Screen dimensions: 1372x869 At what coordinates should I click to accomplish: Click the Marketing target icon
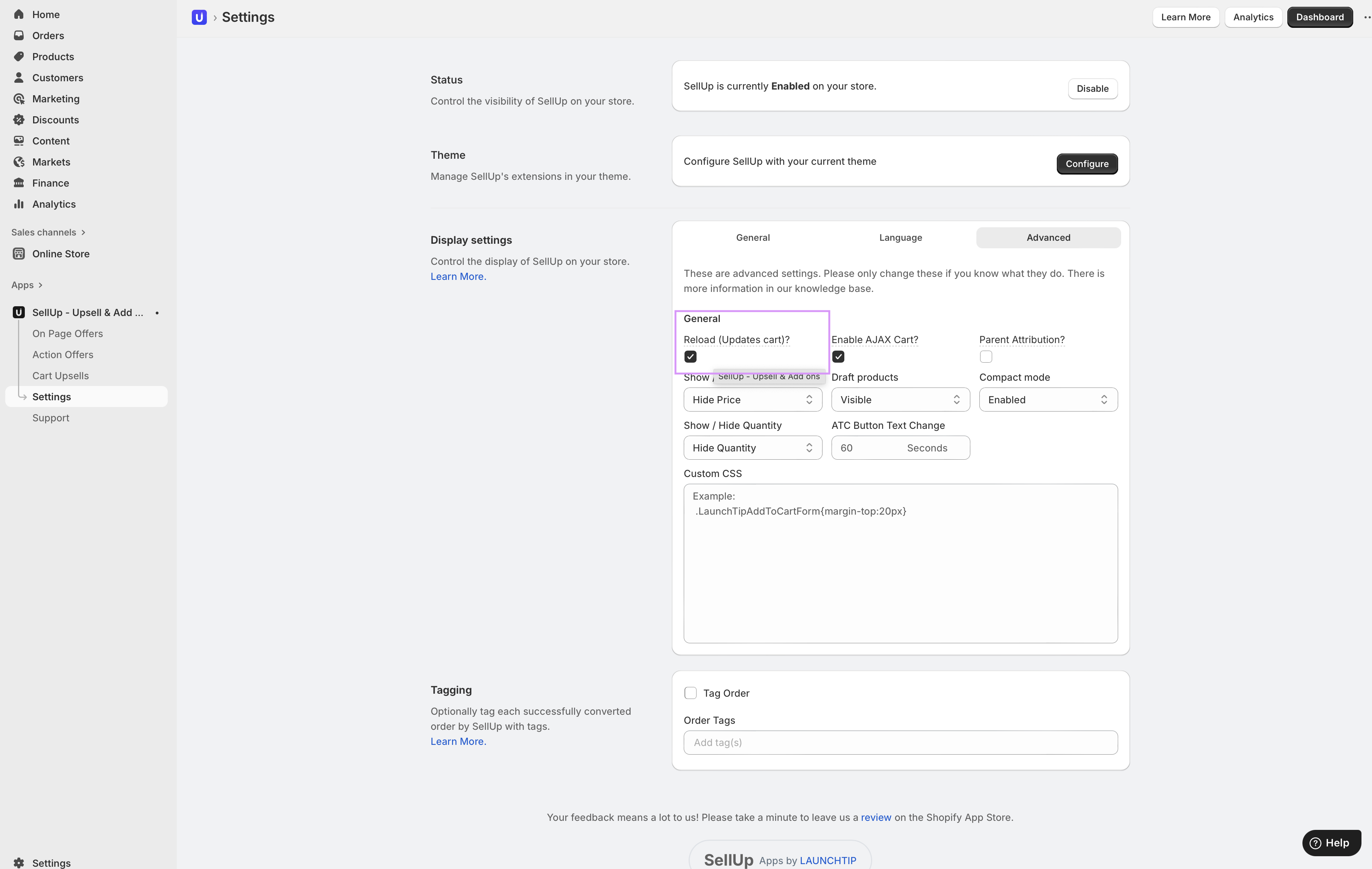(x=19, y=99)
